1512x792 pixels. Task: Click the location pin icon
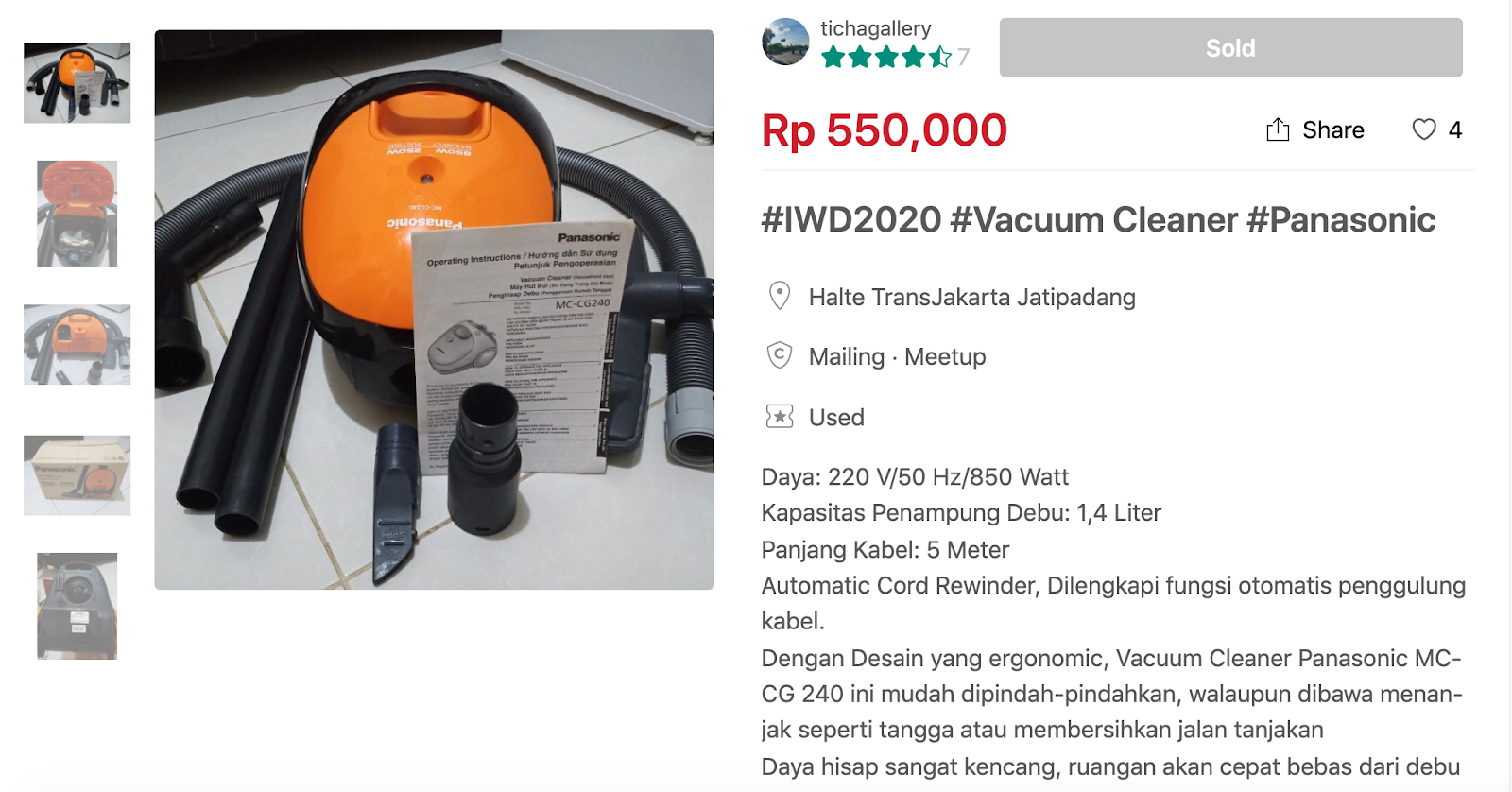point(780,296)
